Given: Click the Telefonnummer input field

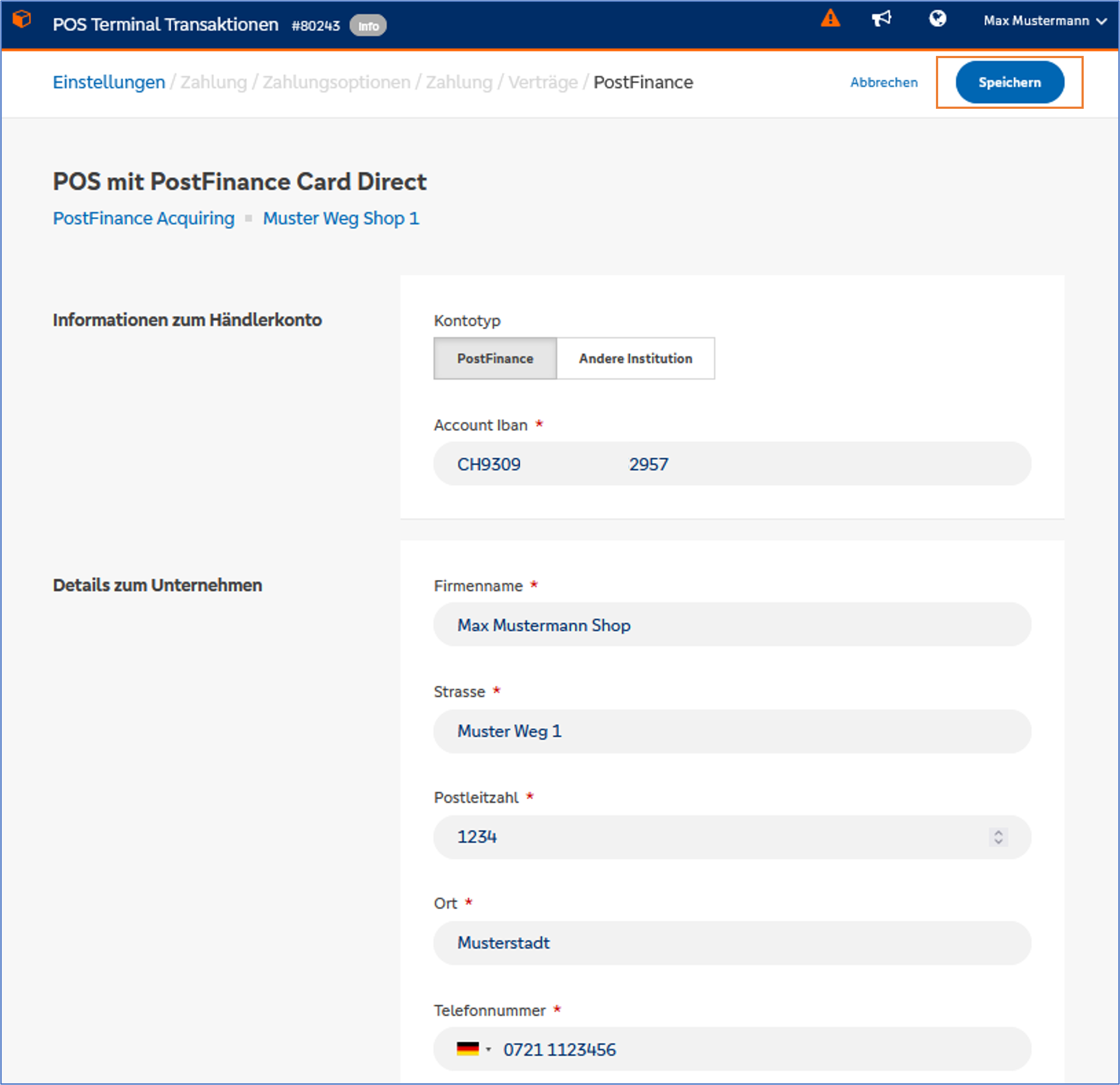Looking at the screenshot, I should [732, 1049].
